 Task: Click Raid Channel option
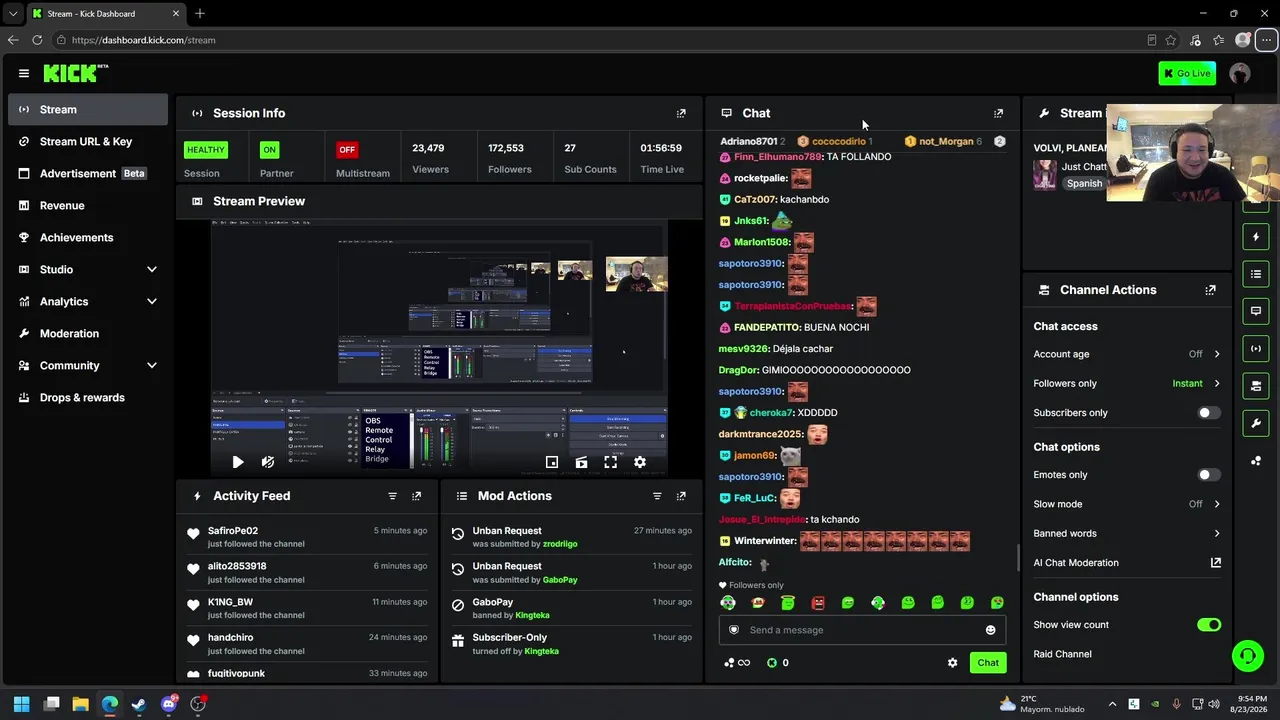(1062, 654)
